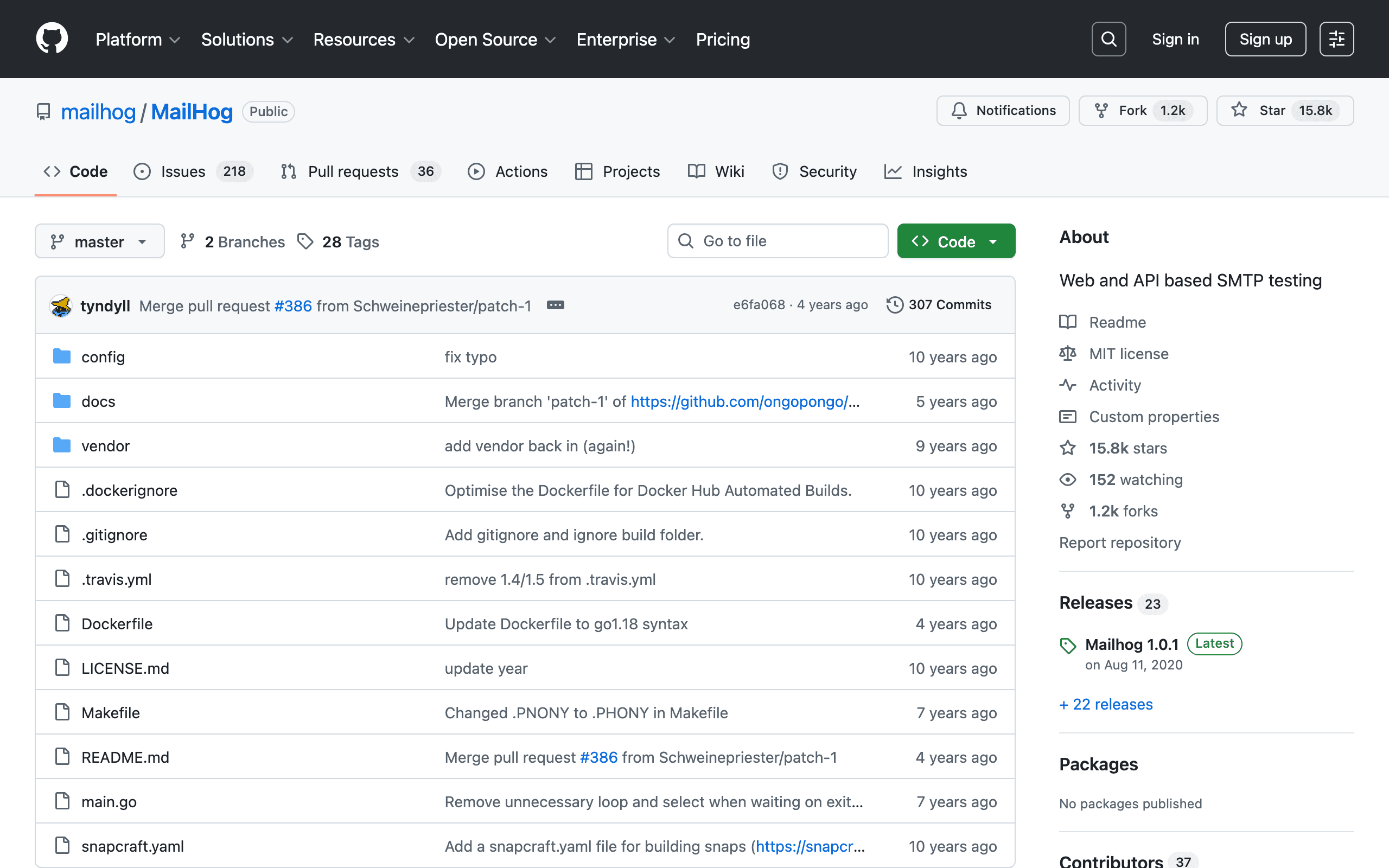Open the appearance settings icon in top right

[1337, 39]
